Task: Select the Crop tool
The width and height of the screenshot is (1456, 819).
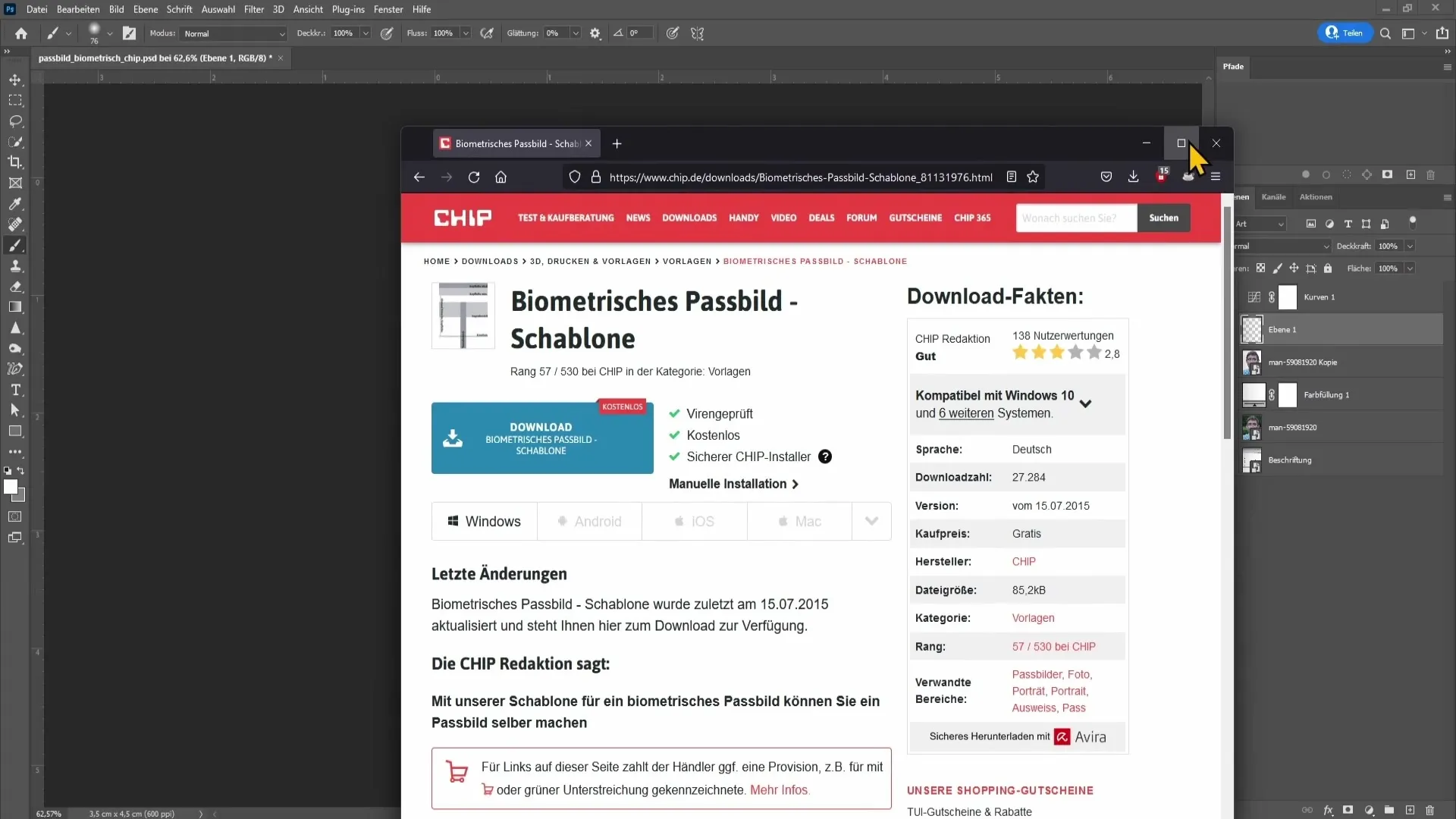Action: (15, 162)
